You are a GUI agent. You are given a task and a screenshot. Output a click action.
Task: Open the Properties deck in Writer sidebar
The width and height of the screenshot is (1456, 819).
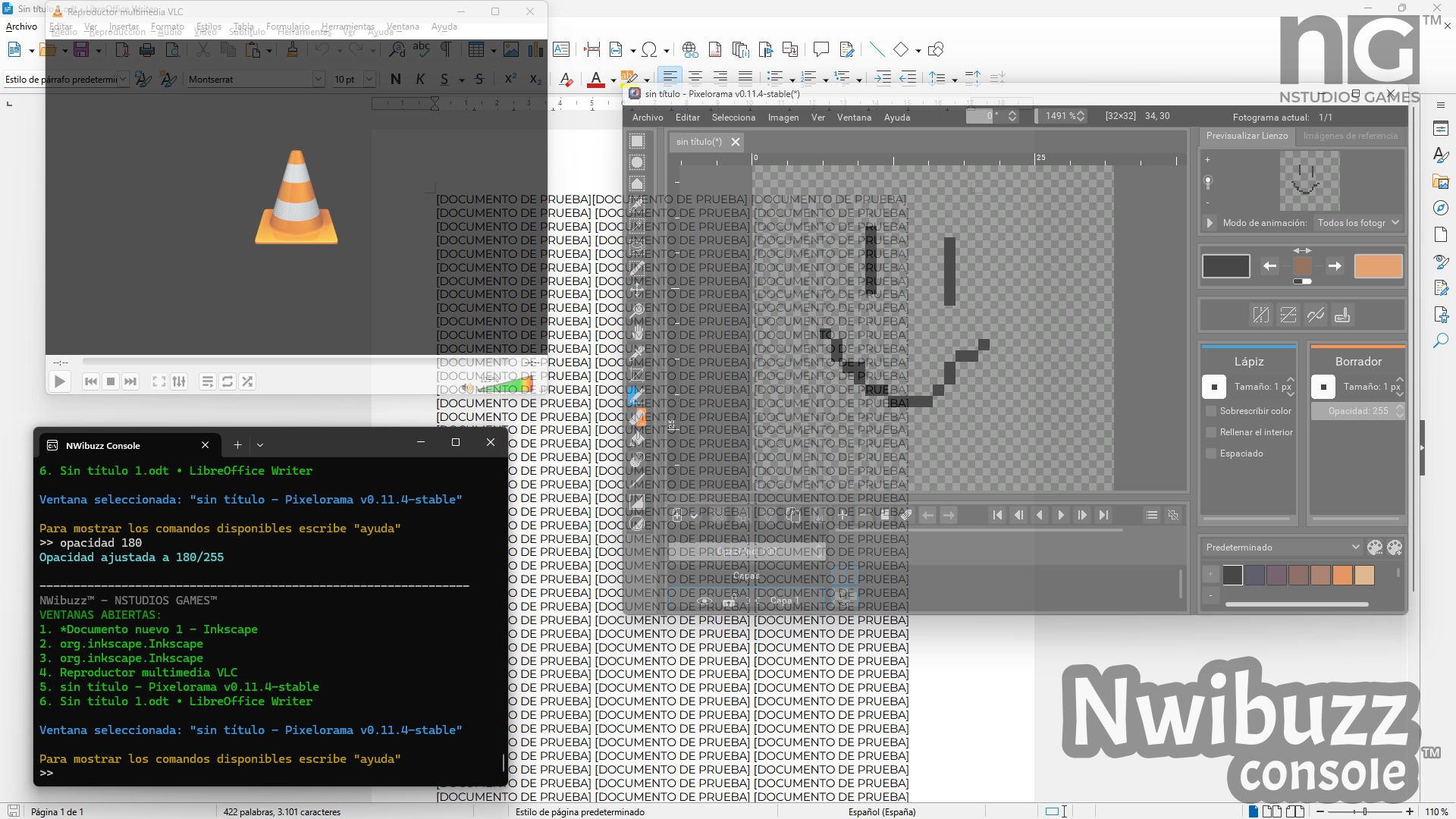1441,128
